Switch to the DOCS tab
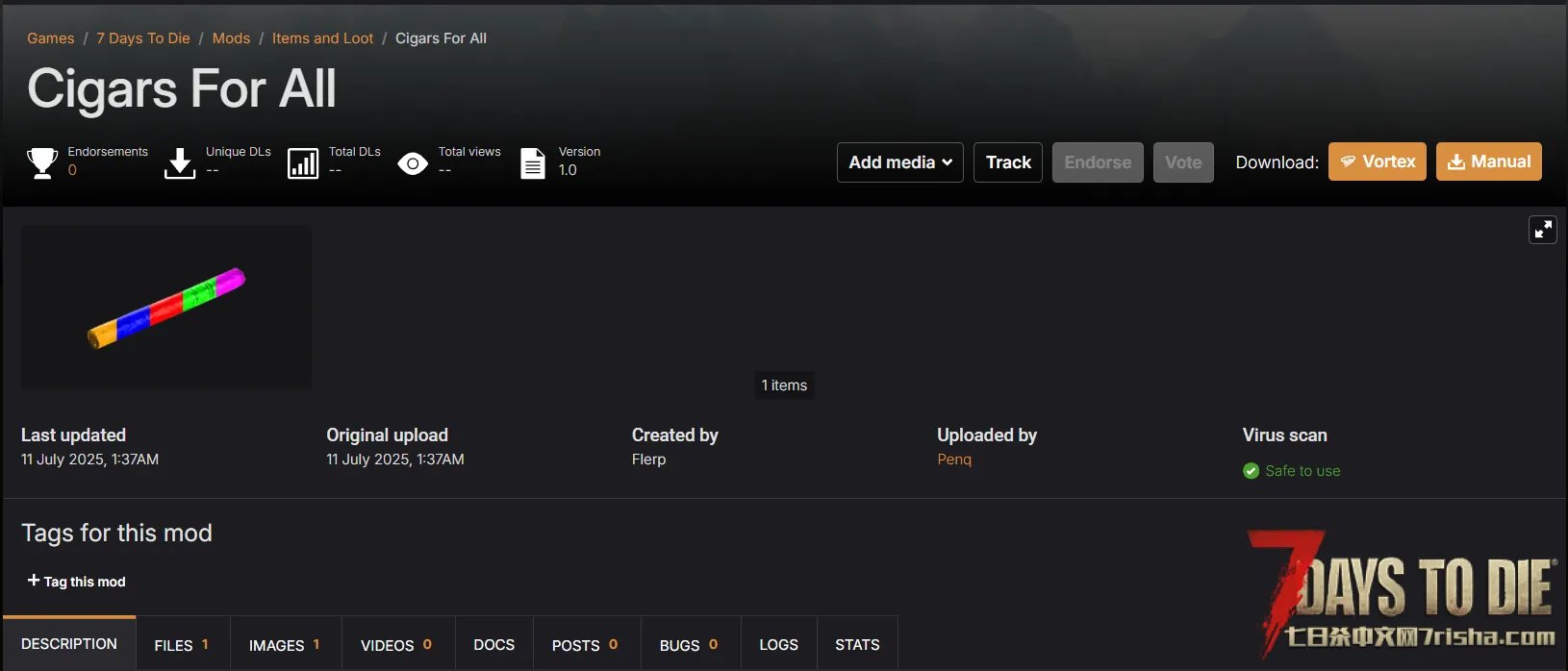The width and height of the screenshot is (1568, 671). [x=494, y=645]
